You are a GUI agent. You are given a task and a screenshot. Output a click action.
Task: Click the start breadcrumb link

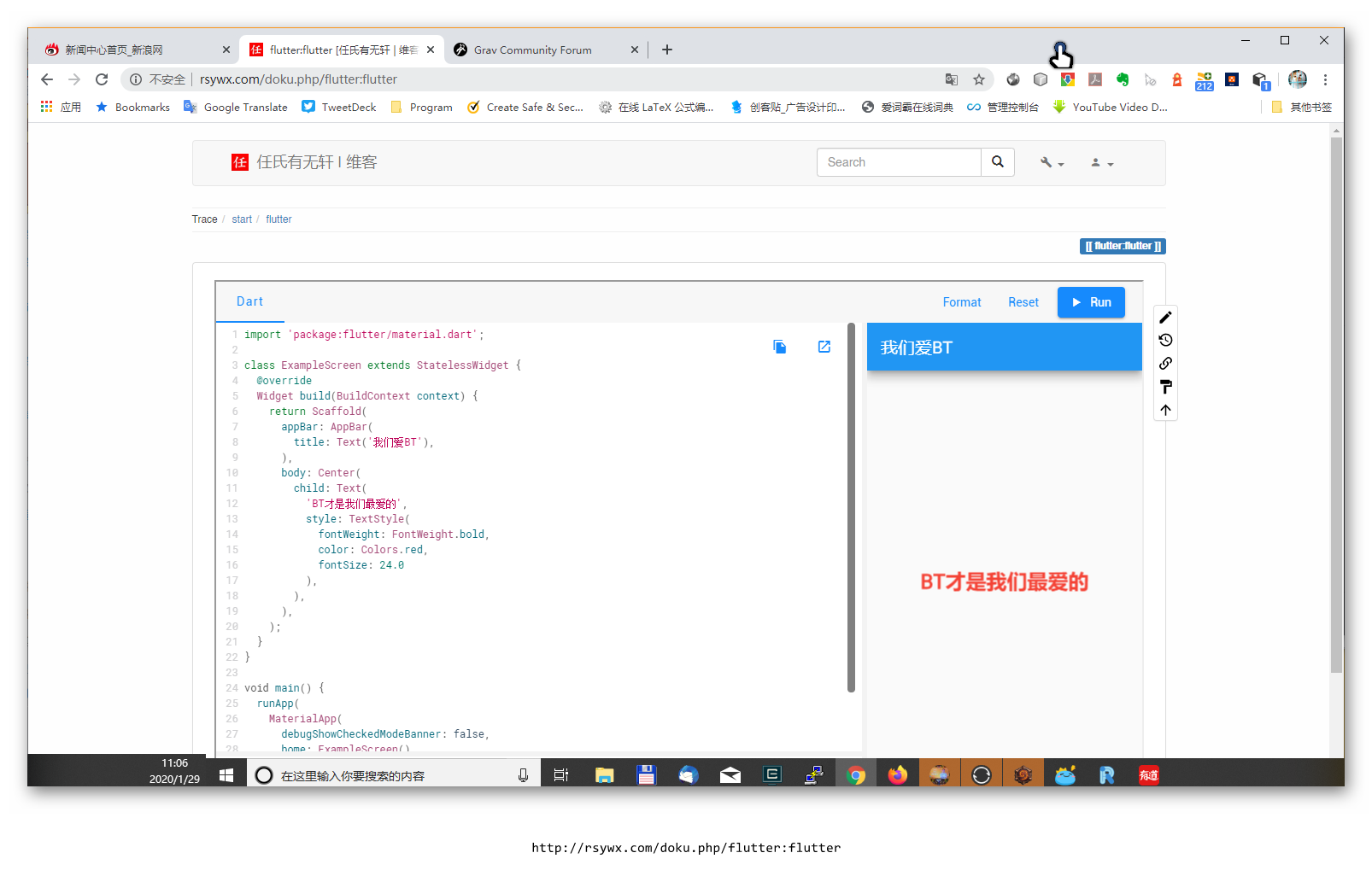pyautogui.click(x=242, y=219)
